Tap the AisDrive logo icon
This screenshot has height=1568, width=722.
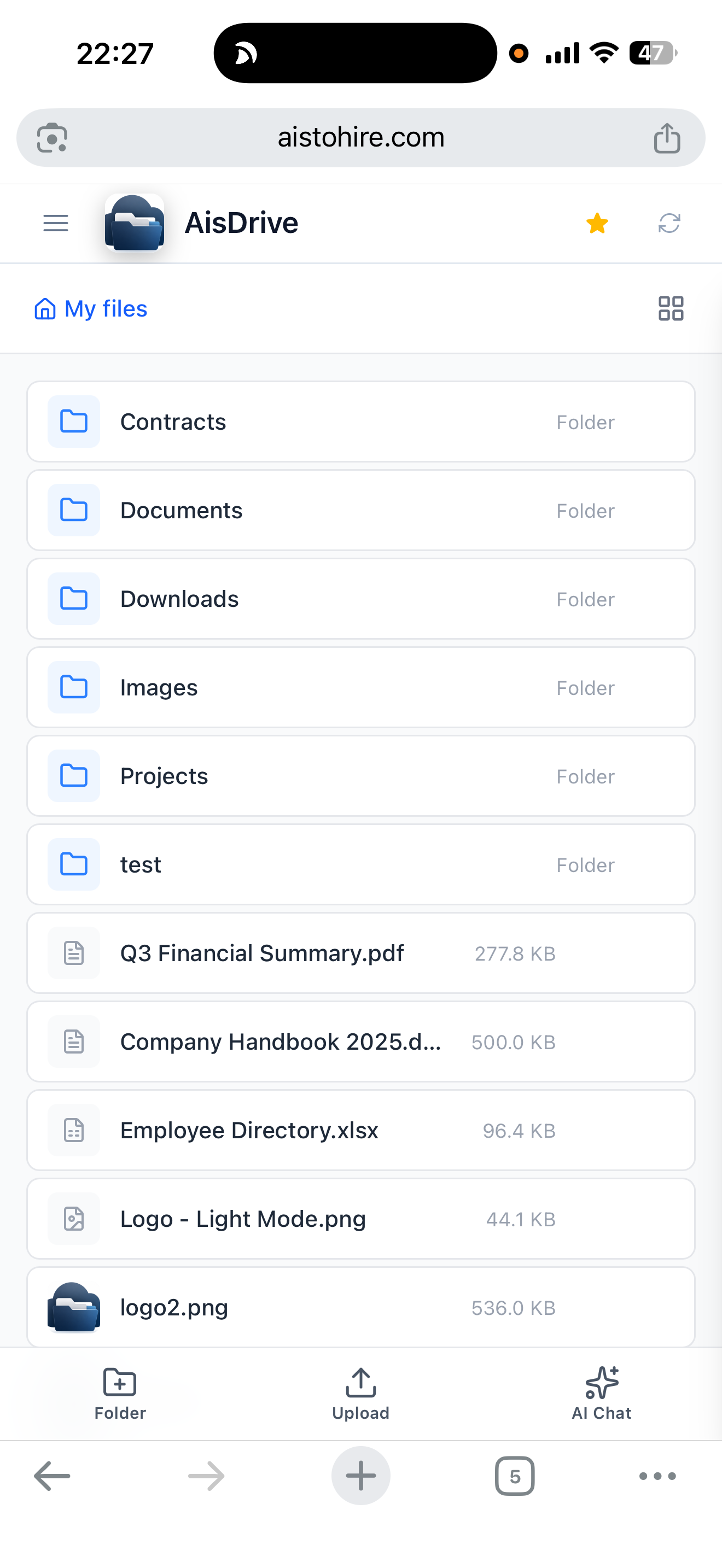(x=135, y=224)
